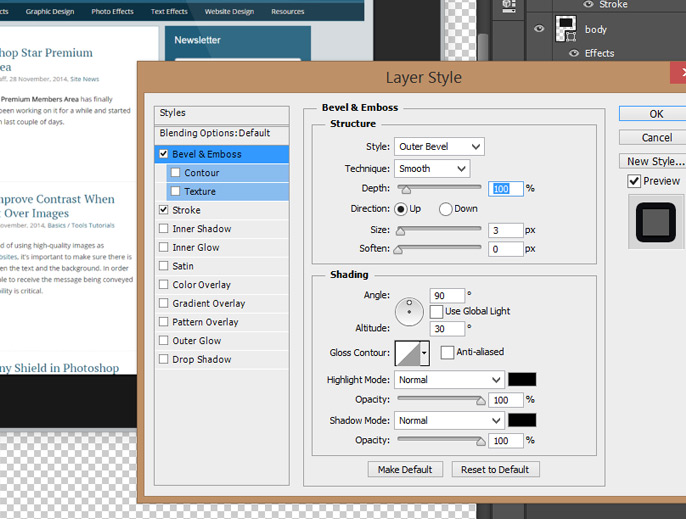The width and height of the screenshot is (686, 519).
Task: Click the layer style preview swatch
Action: [656, 221]
